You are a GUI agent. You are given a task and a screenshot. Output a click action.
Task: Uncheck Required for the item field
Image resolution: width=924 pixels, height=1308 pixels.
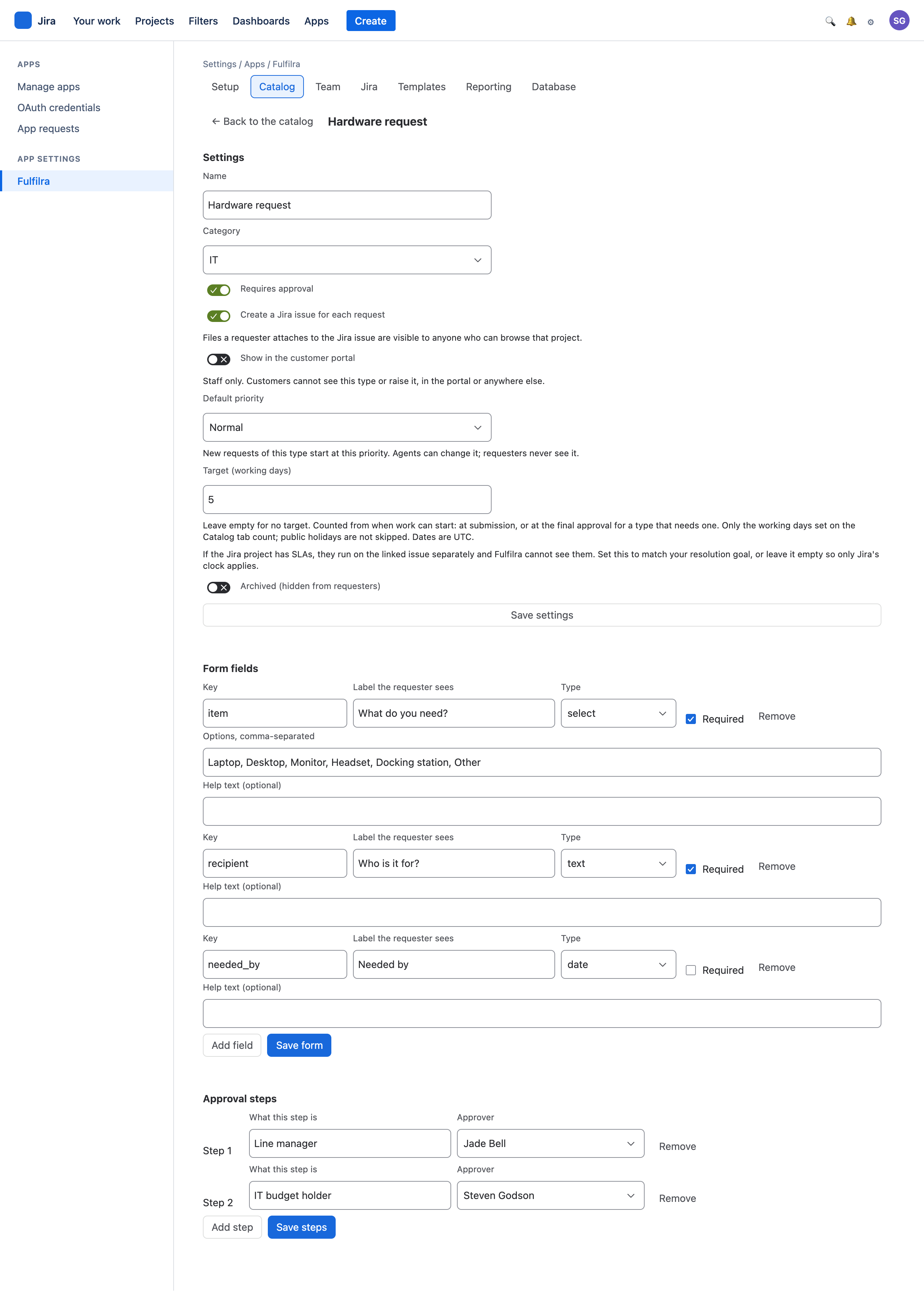[690, 719]
